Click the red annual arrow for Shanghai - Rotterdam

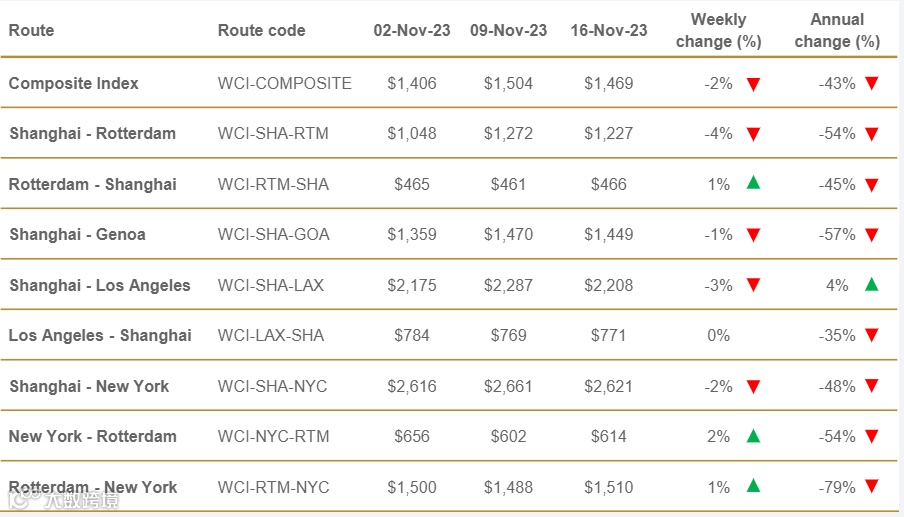pyautogui.click(x=871, y=134)
